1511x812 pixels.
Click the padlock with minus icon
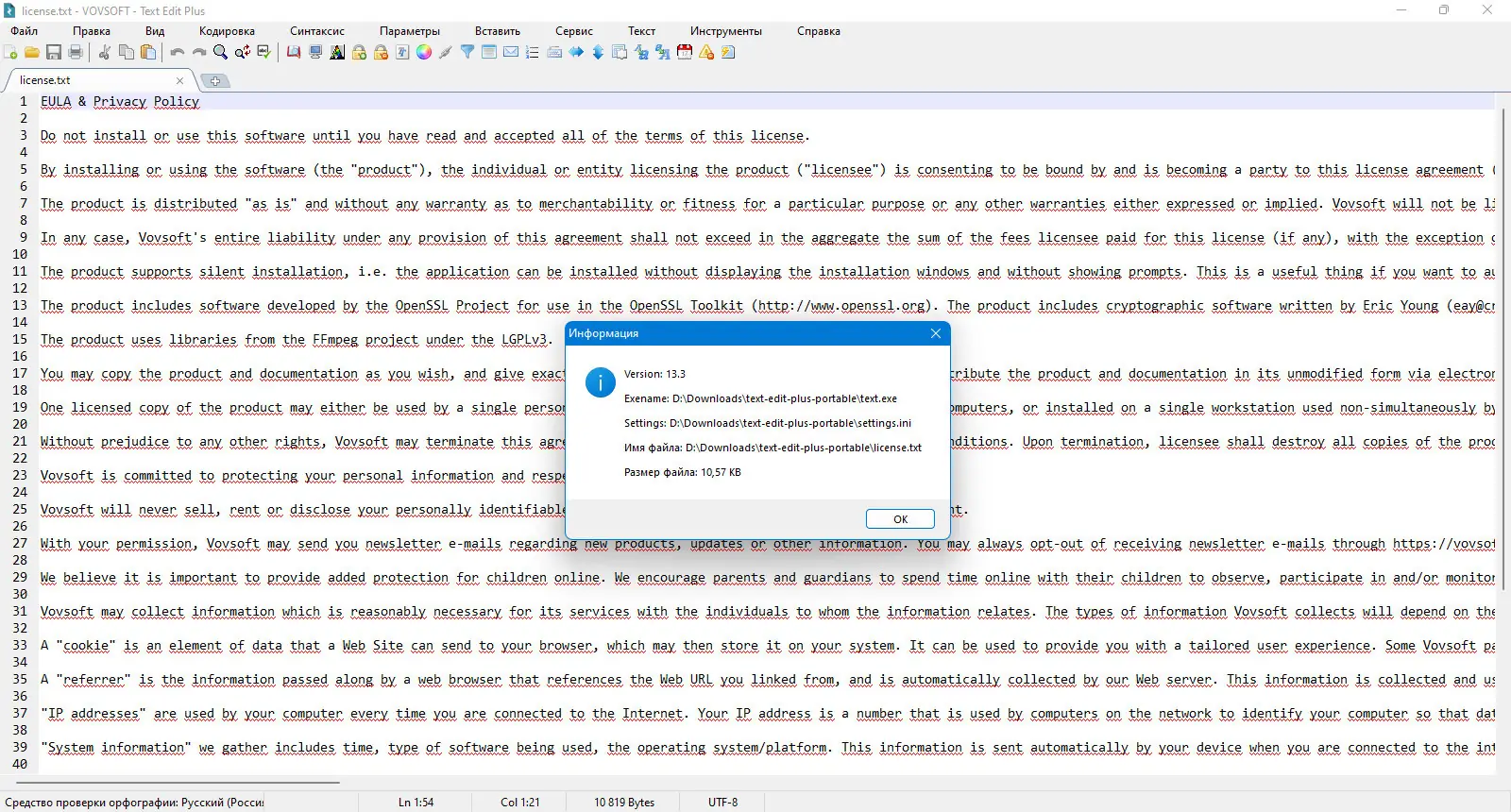[x=381, y=52]
